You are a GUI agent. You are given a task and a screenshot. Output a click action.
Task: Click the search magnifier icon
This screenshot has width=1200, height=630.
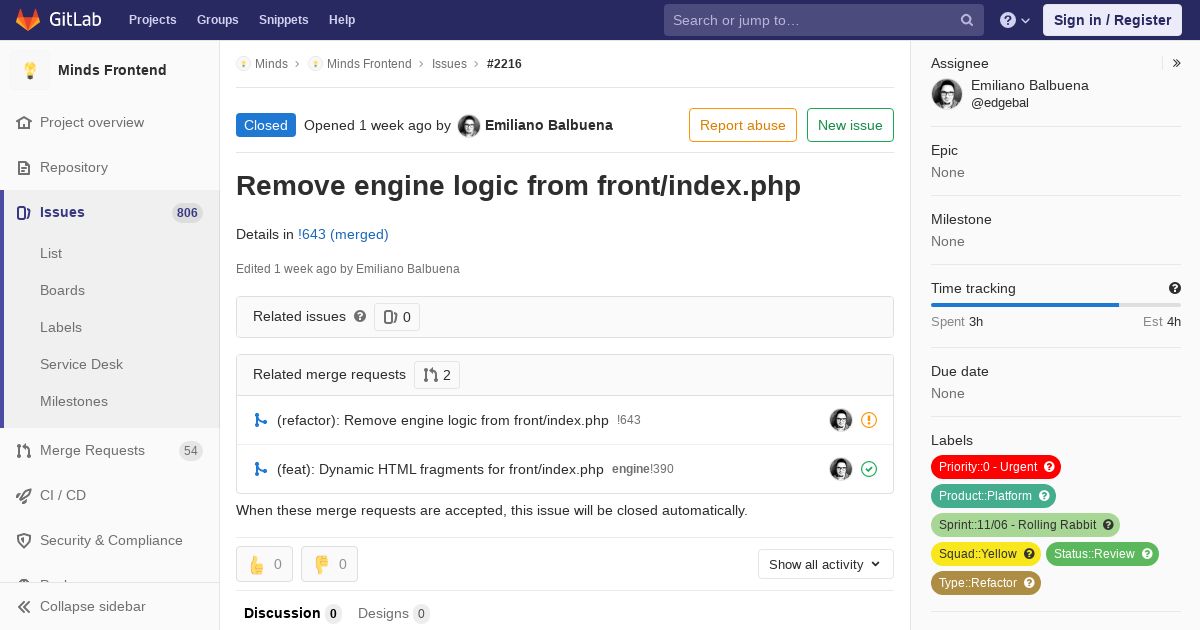coord(967,20)
